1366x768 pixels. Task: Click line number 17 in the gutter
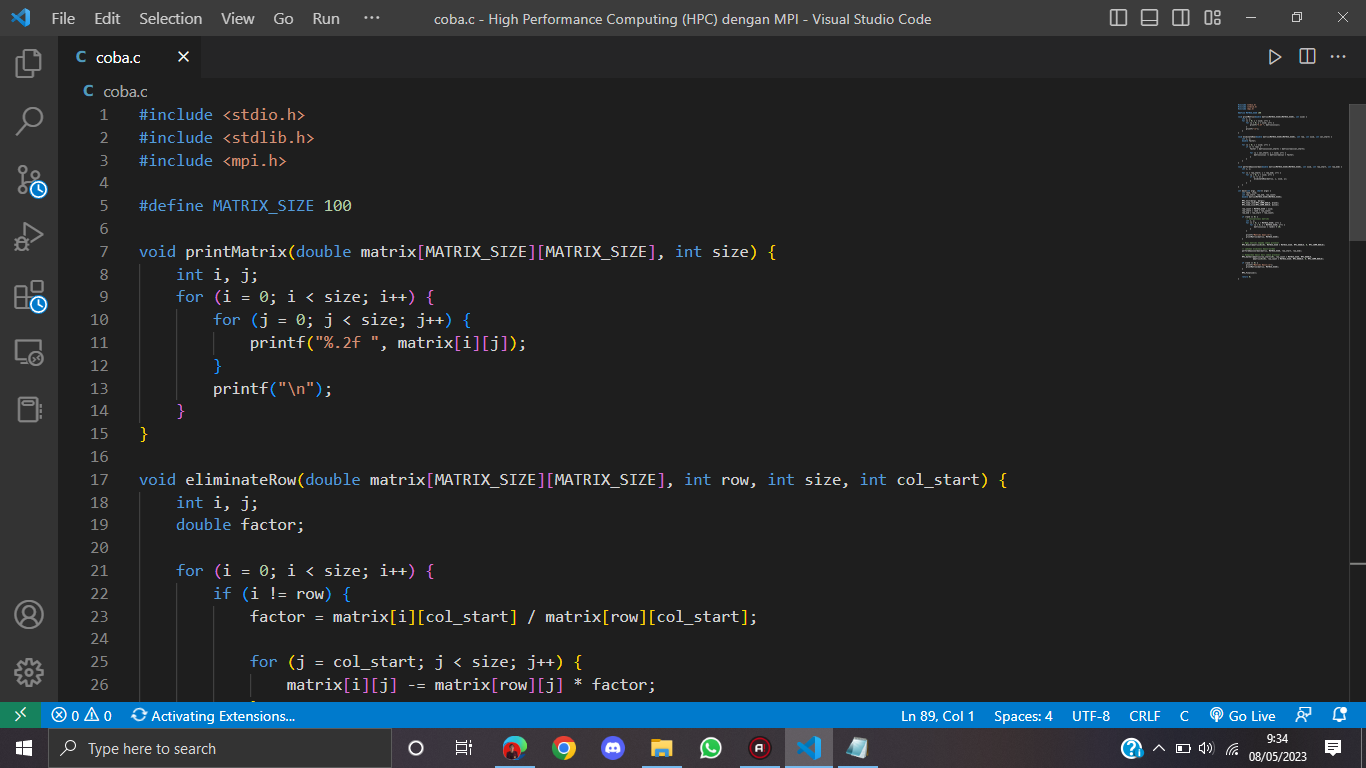99,479
